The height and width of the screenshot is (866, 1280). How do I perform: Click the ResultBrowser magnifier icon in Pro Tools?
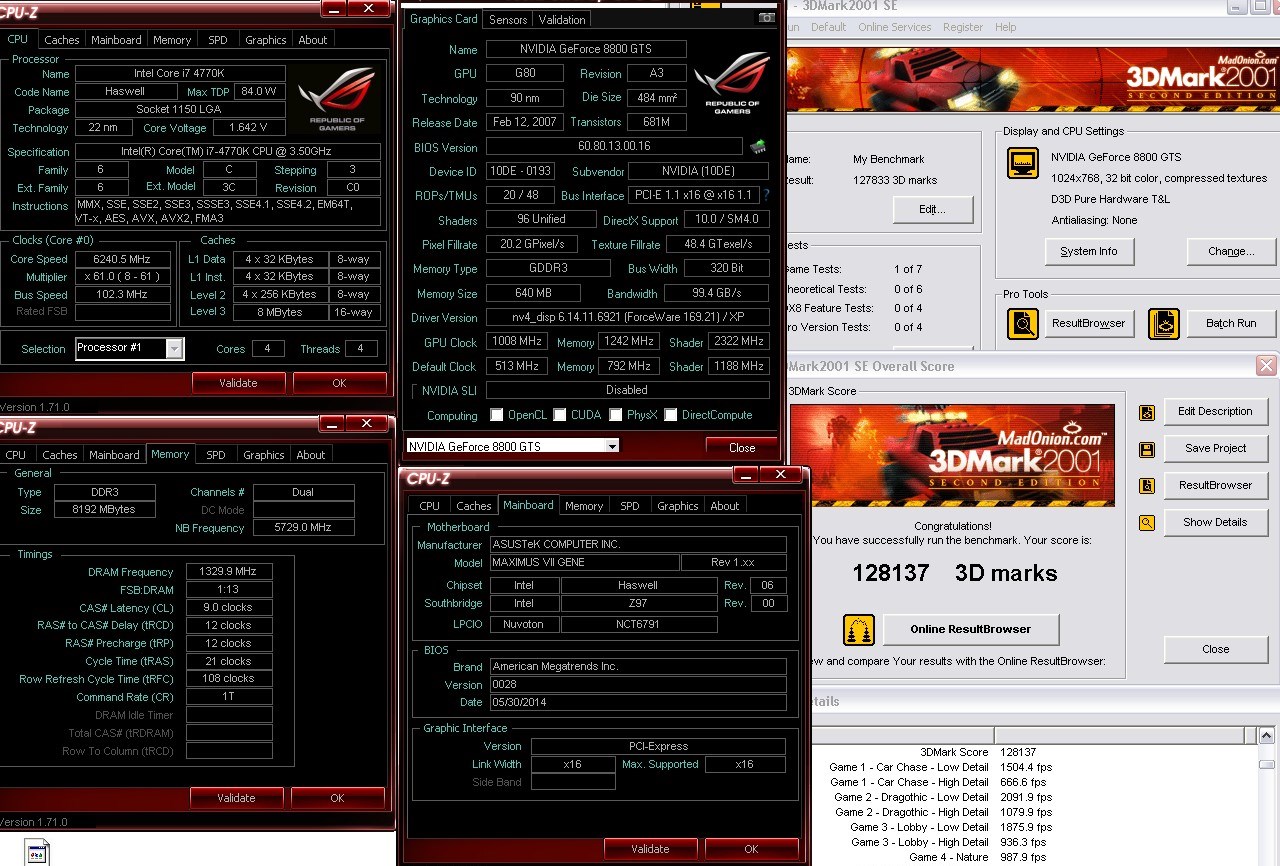pyautogui.click(x=1022, y=324)
